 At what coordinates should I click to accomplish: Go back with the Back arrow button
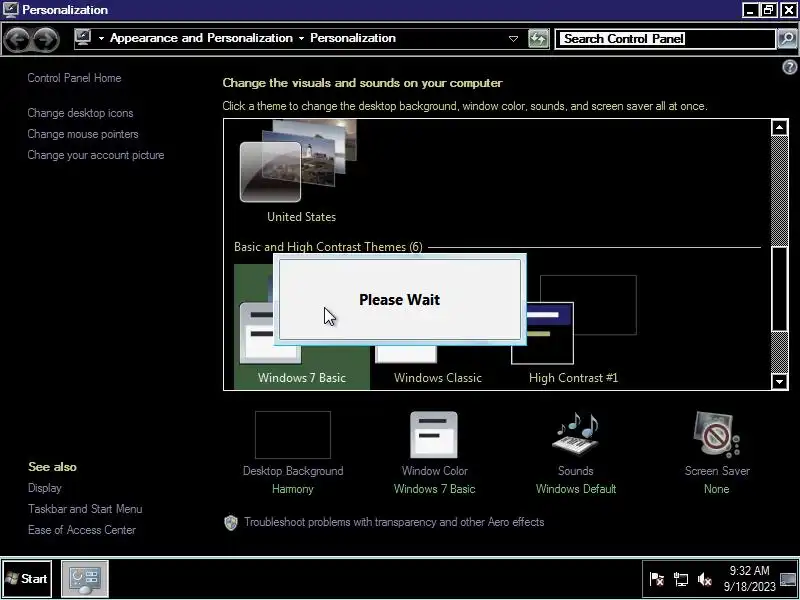pyautogui.click(x=17, y=39)
